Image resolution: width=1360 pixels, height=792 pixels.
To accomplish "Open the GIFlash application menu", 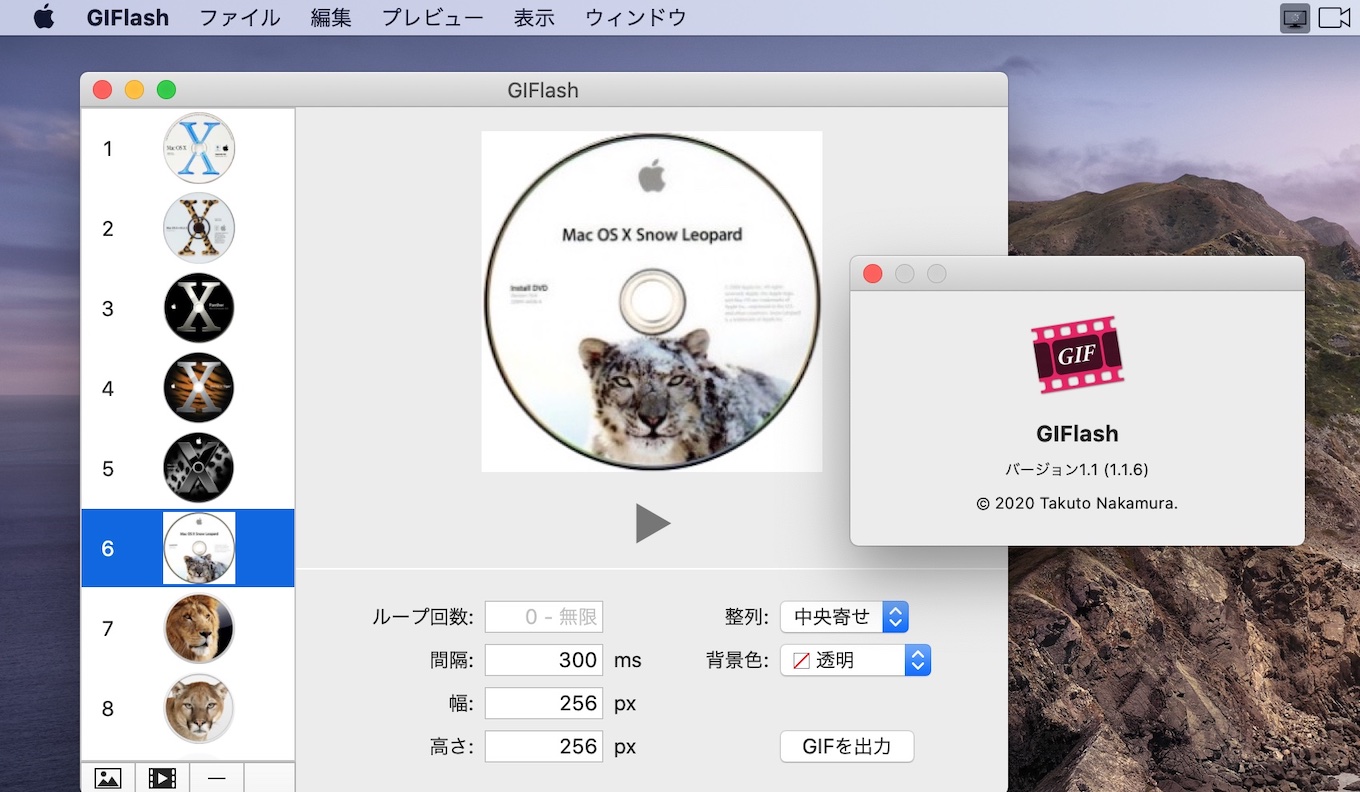I will pyautogui.click(x=128, y=17).
